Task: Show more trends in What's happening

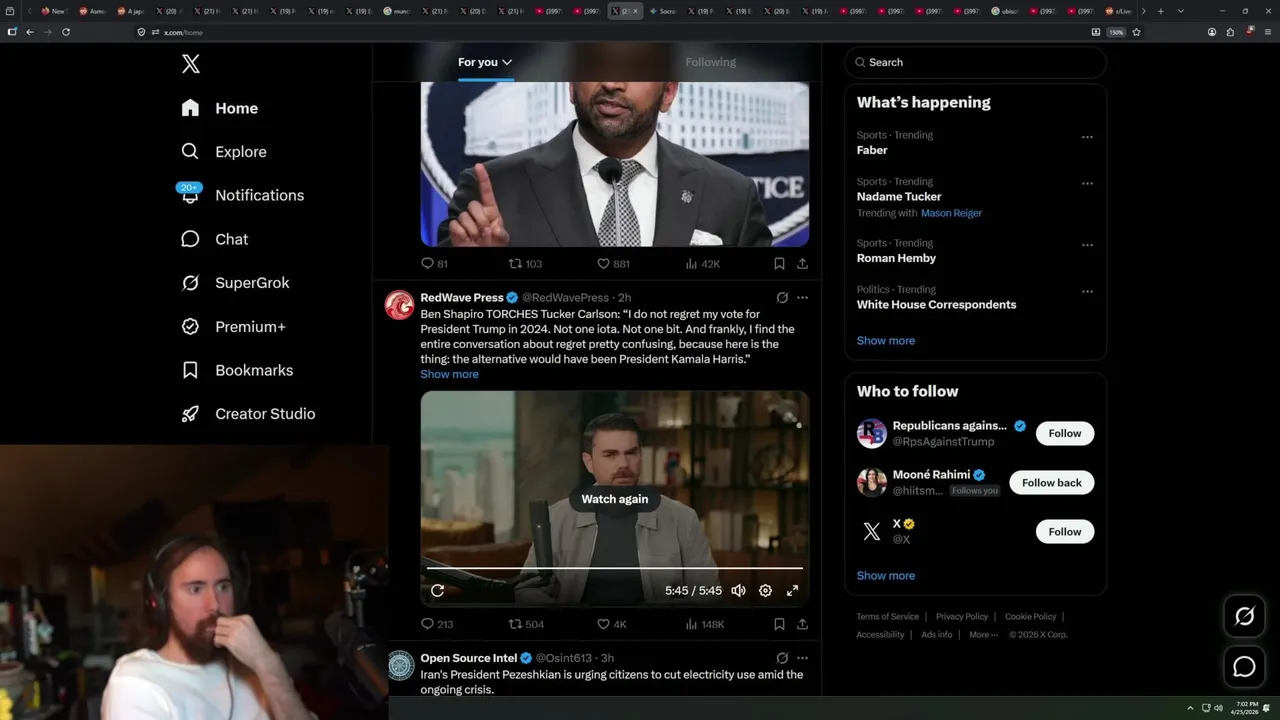Action: pos(885,341)
